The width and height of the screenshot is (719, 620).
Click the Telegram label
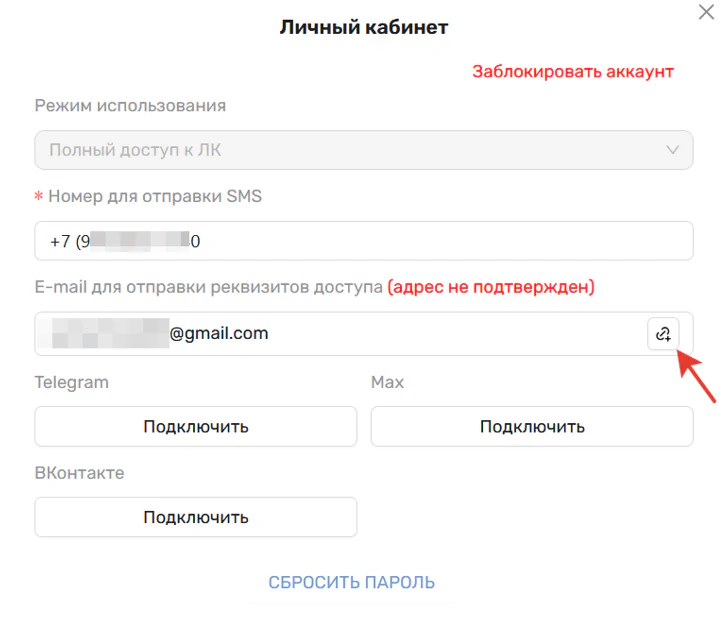[x=71, y=382]
